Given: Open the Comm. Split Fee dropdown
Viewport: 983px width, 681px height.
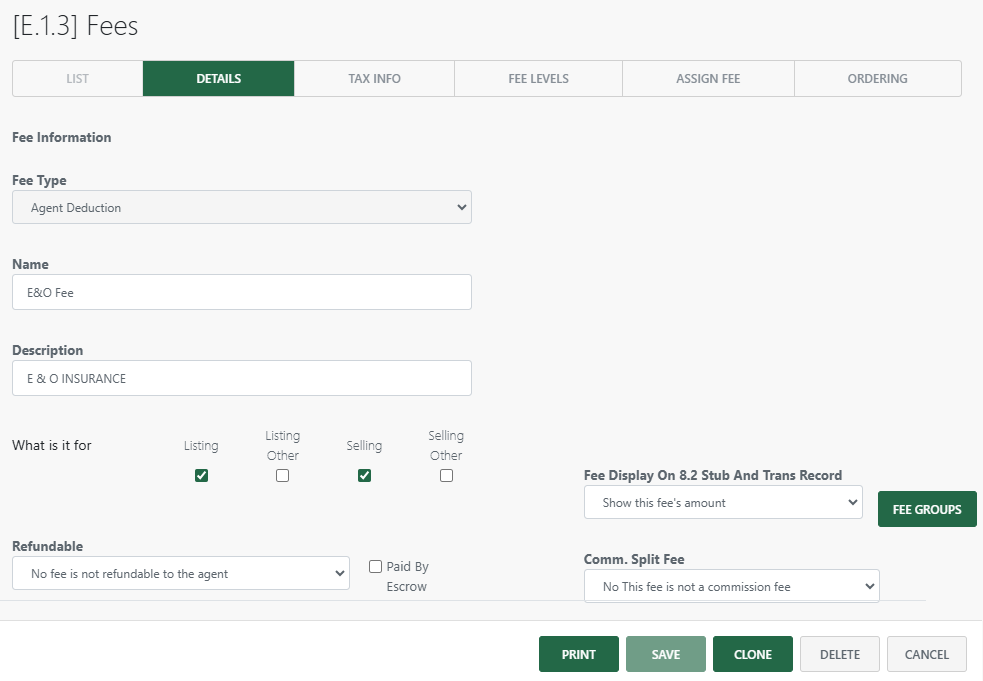Looking at the screenshot, I should (x=731, y=585).
